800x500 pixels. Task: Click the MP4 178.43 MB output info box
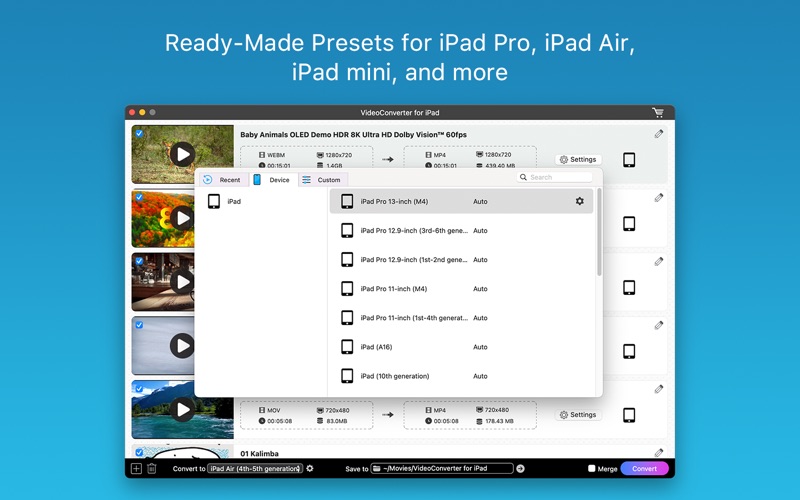[470, 415]
